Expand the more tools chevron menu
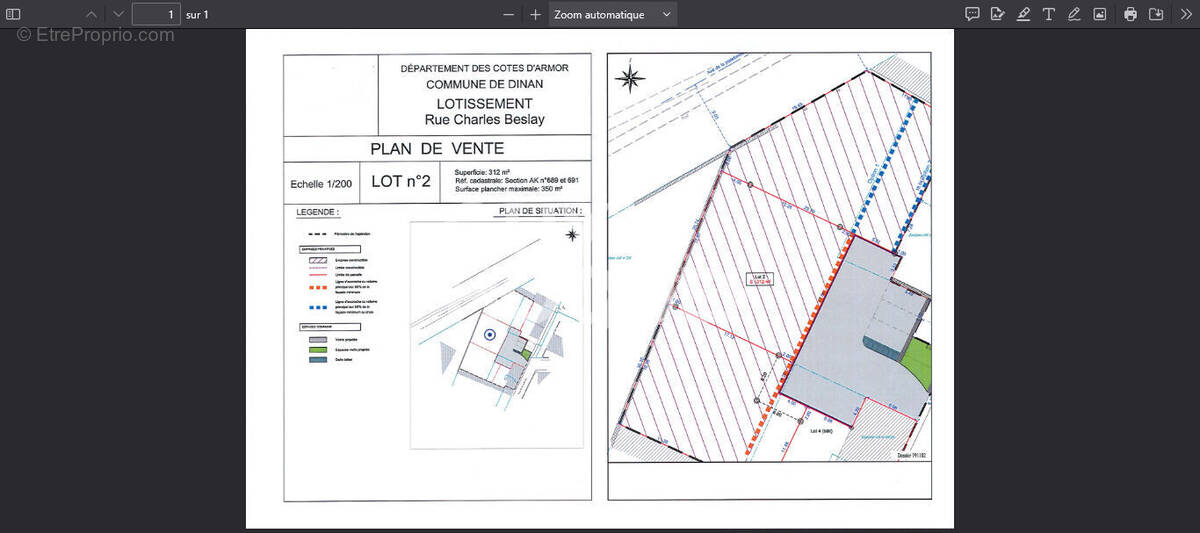Image resolution: width=1200 pixels, height=533 pixels. tap(1187, 14)
